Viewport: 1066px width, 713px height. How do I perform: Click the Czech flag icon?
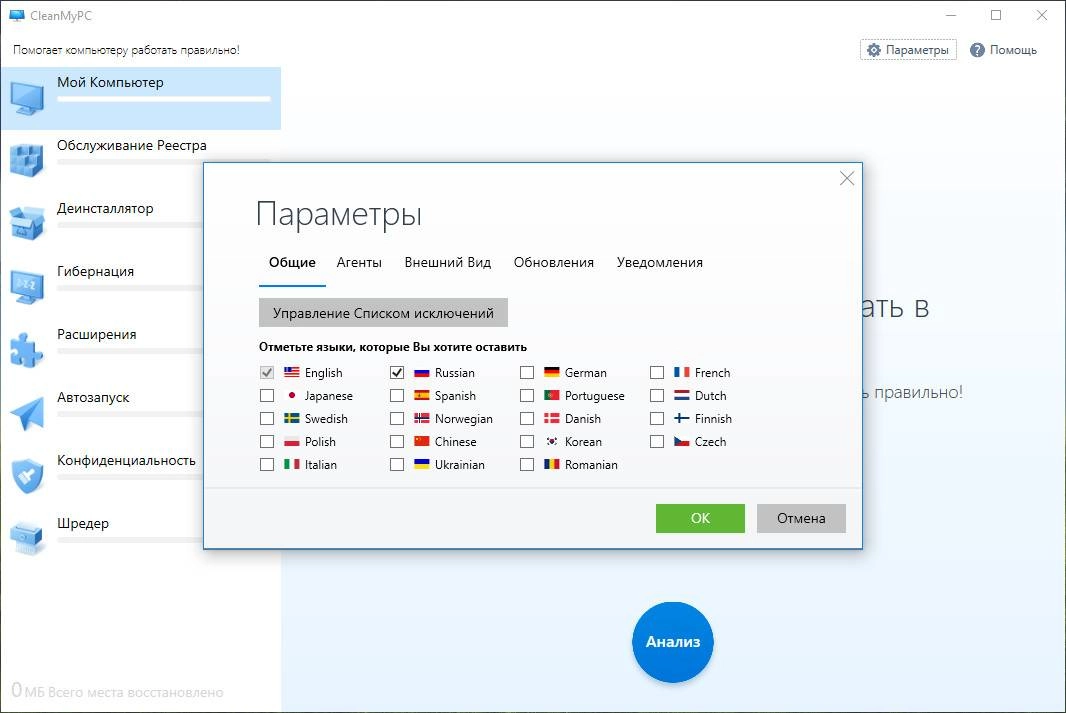coord(681,442)
